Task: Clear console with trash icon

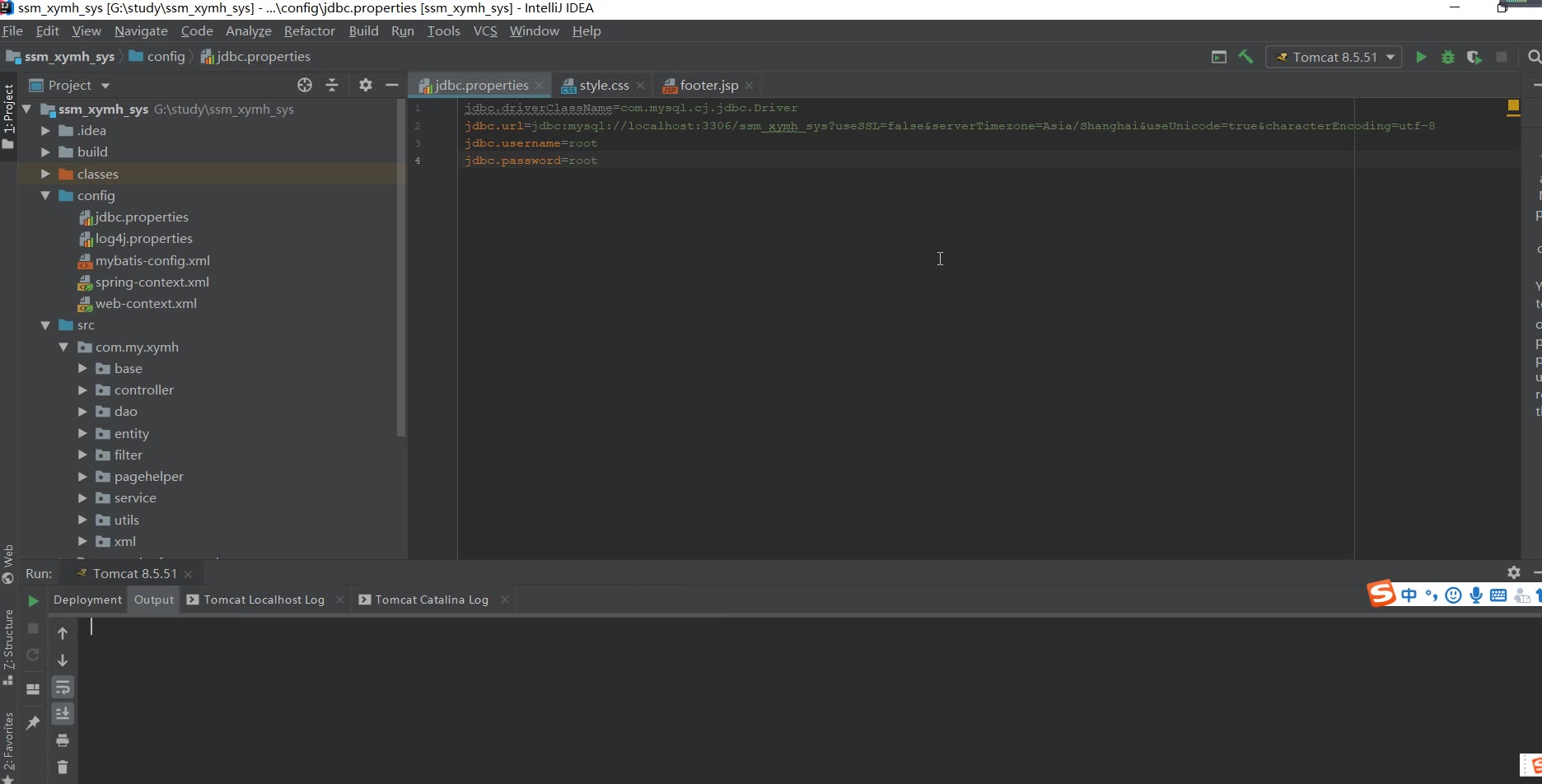Action: pyautogui.click(x=63, y=767)
